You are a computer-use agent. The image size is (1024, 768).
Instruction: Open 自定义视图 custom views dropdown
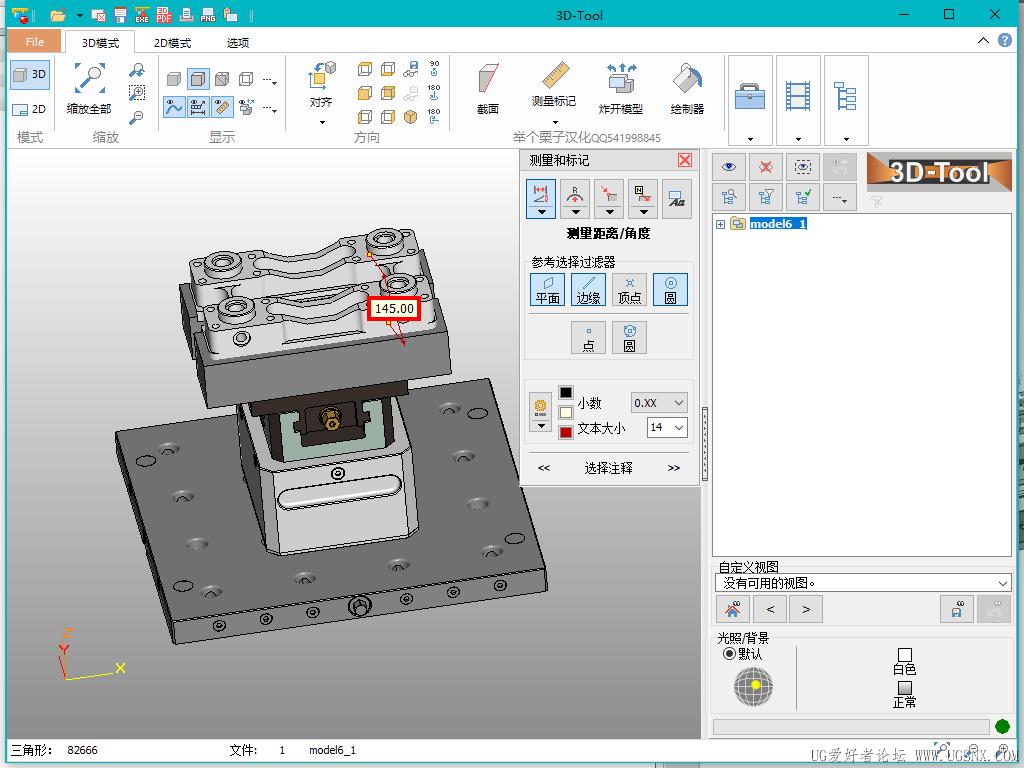pos(864,583)
